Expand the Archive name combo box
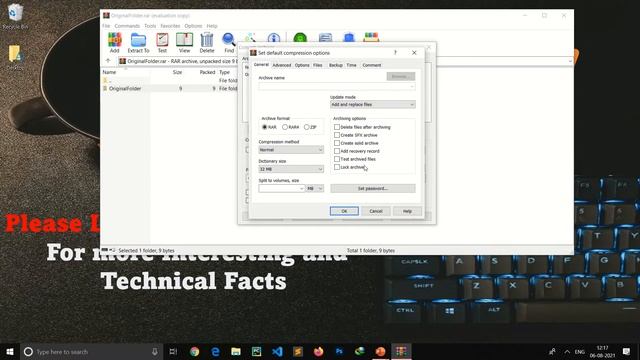Screen dimensions: 640x360 point(412,87)
